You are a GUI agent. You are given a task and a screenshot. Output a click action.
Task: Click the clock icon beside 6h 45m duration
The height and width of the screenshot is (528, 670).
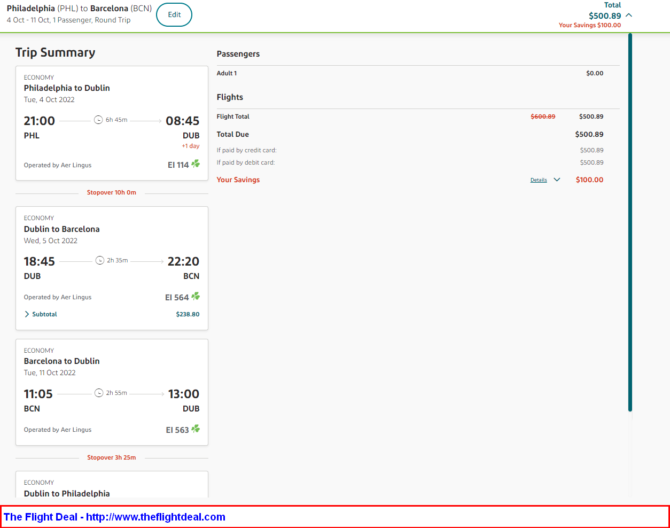pyautogui.click(x=98, y=120)
